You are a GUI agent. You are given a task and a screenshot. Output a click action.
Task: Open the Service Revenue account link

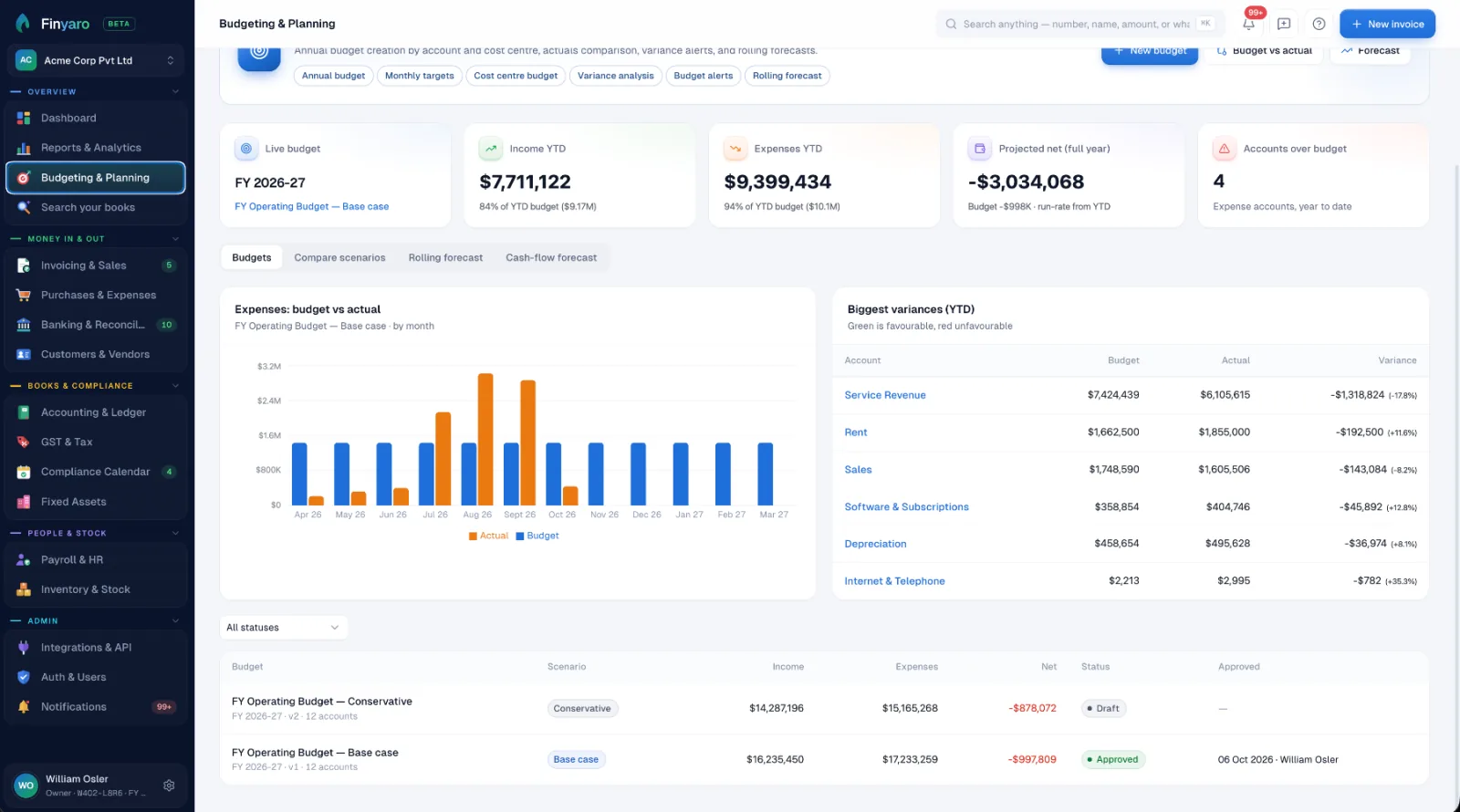coord(885,395)
